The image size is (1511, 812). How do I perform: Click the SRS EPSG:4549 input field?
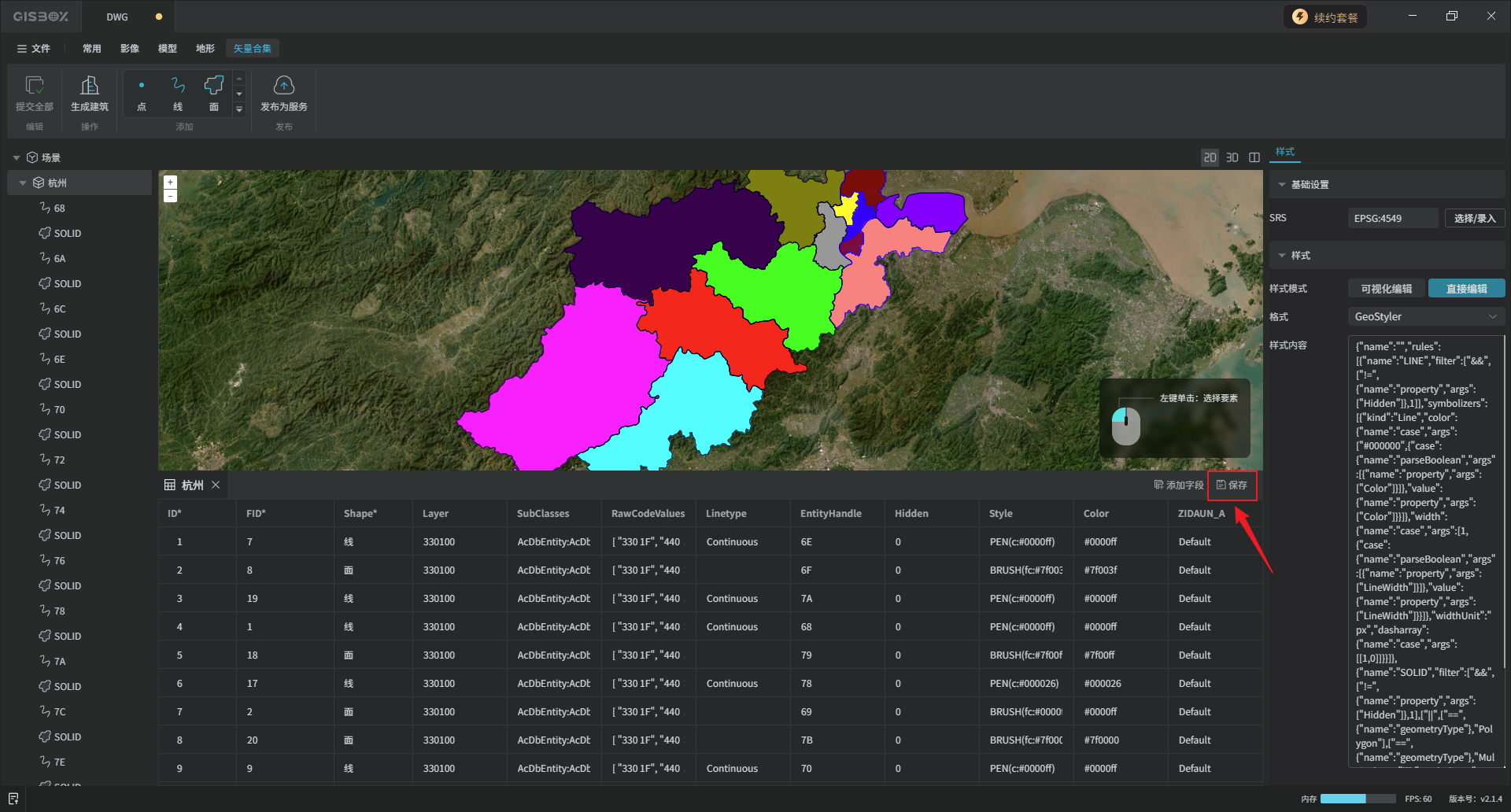coord(1392,219)
